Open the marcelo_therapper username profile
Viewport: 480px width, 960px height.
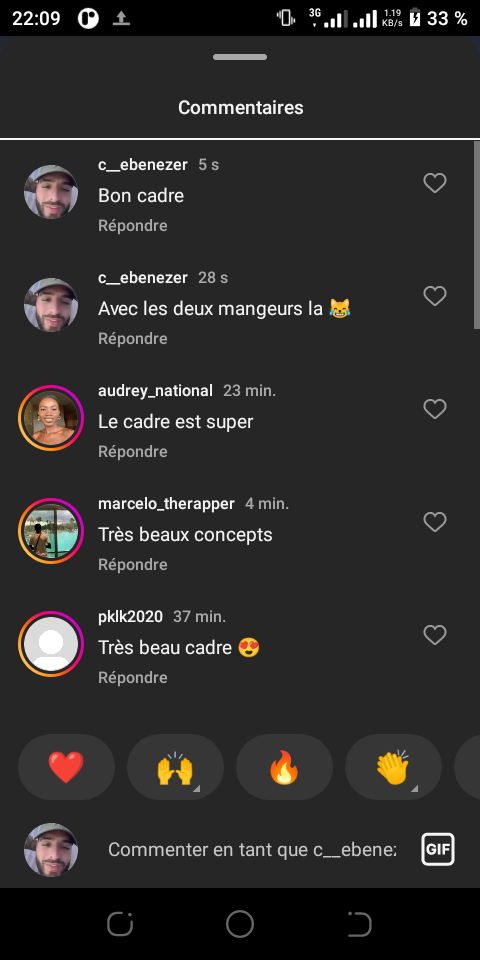coord(166,504)
